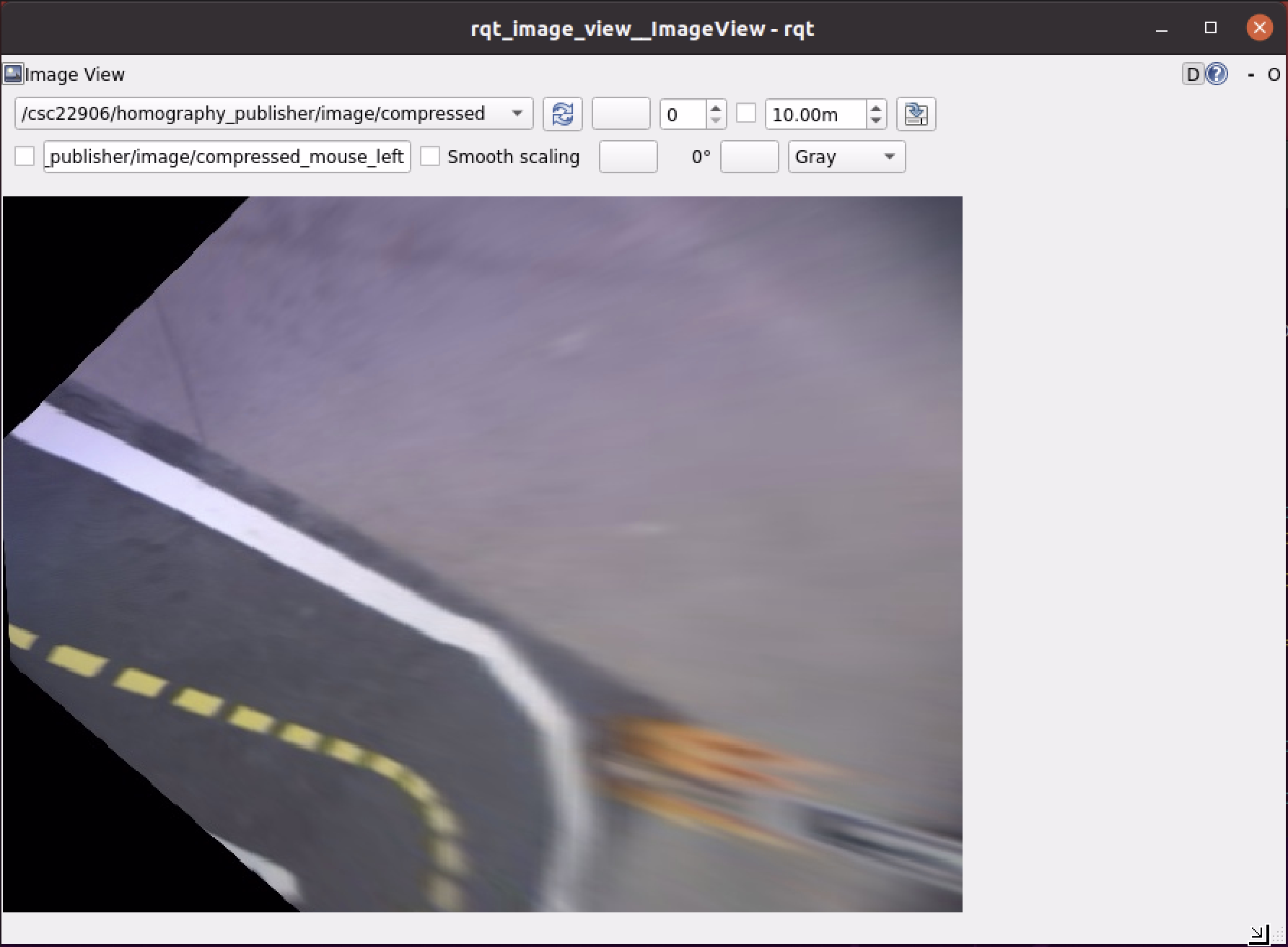Expand the Gray color scheme dropdown
The width and height of the screenshot is (1288, 947).
pos(889,157)
